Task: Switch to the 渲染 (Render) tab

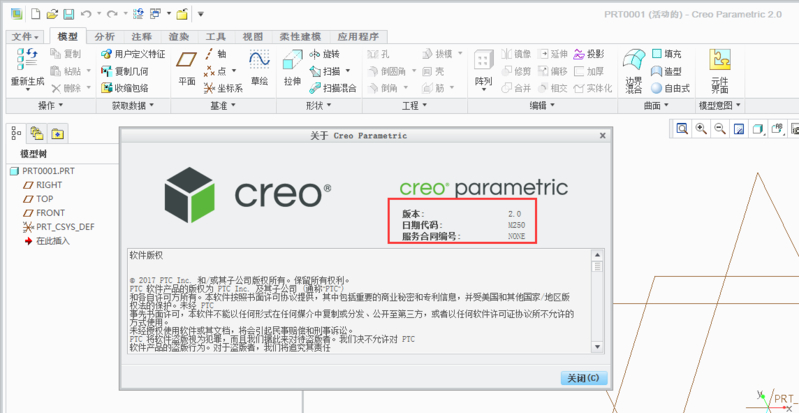Action: click(x=179, y=37)
